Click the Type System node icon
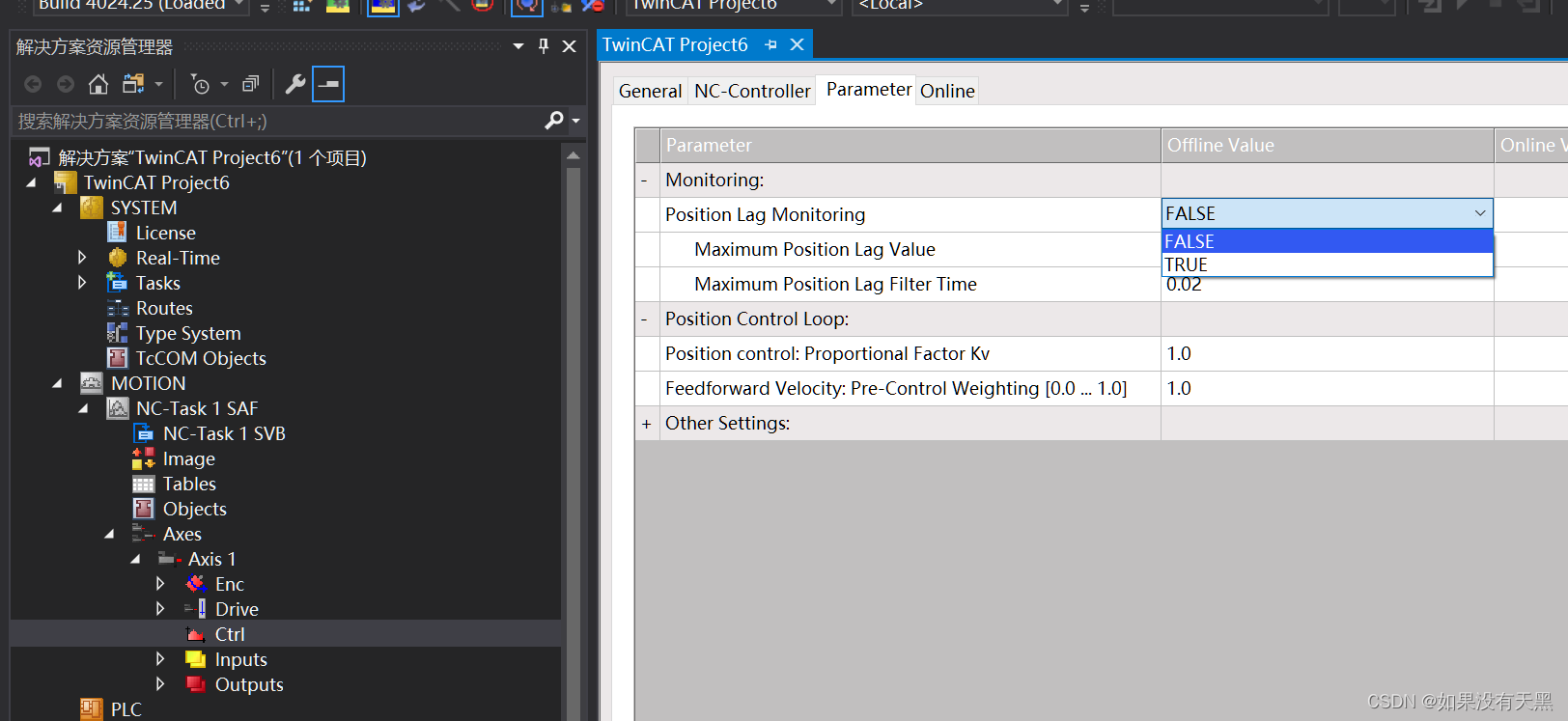The image size is (1568, 721). (x=117, y=333)
